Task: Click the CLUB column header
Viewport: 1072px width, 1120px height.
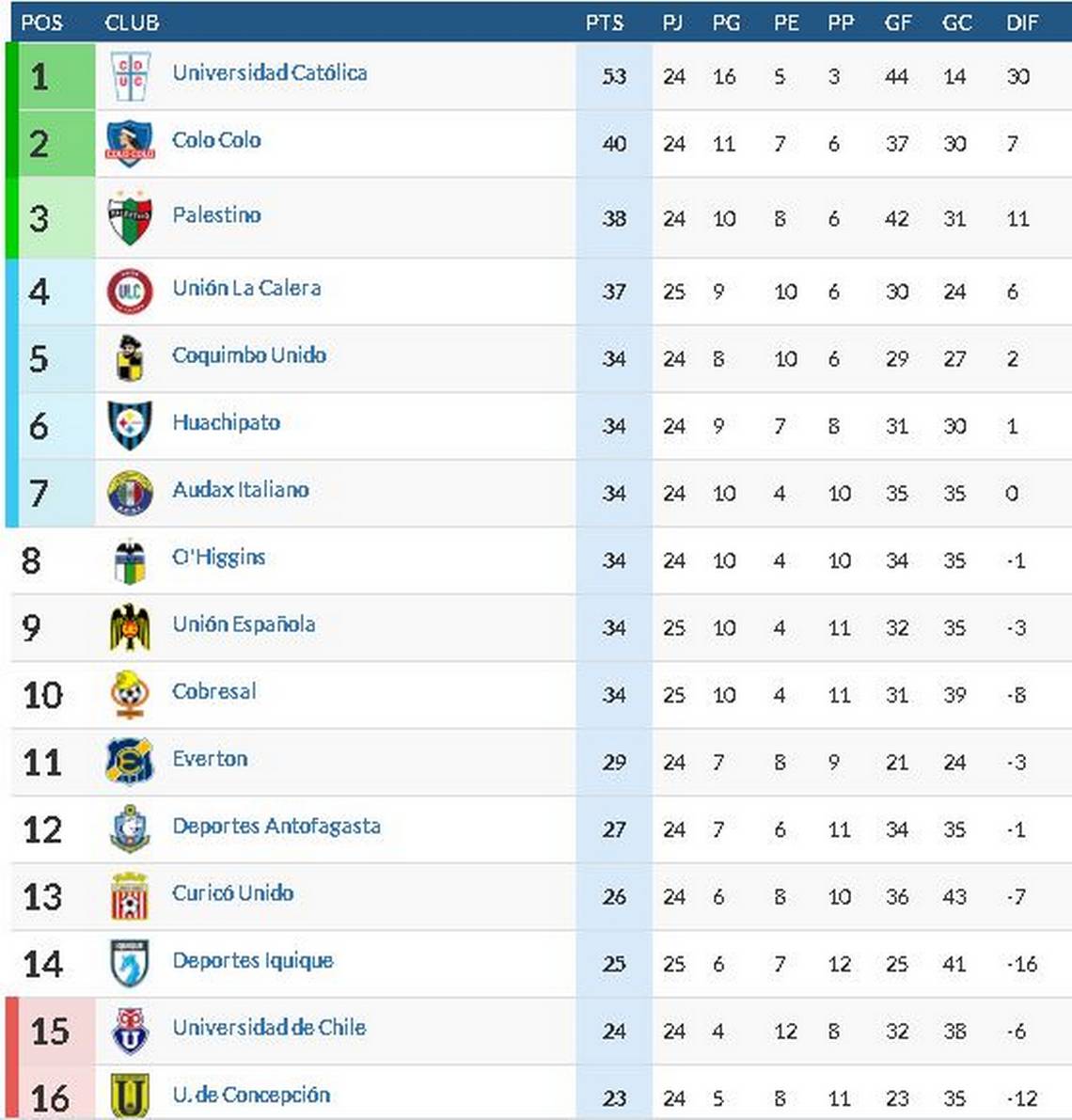Action: pos(133,23)
